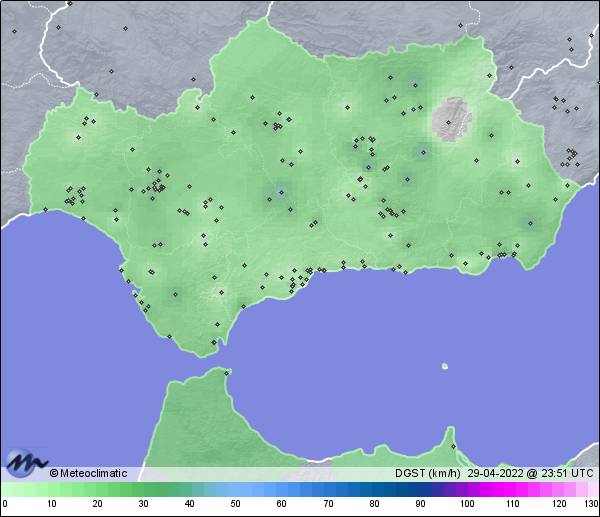Click legend value 20
Viewport: 600px width, 517px height.
pos(98,503)
